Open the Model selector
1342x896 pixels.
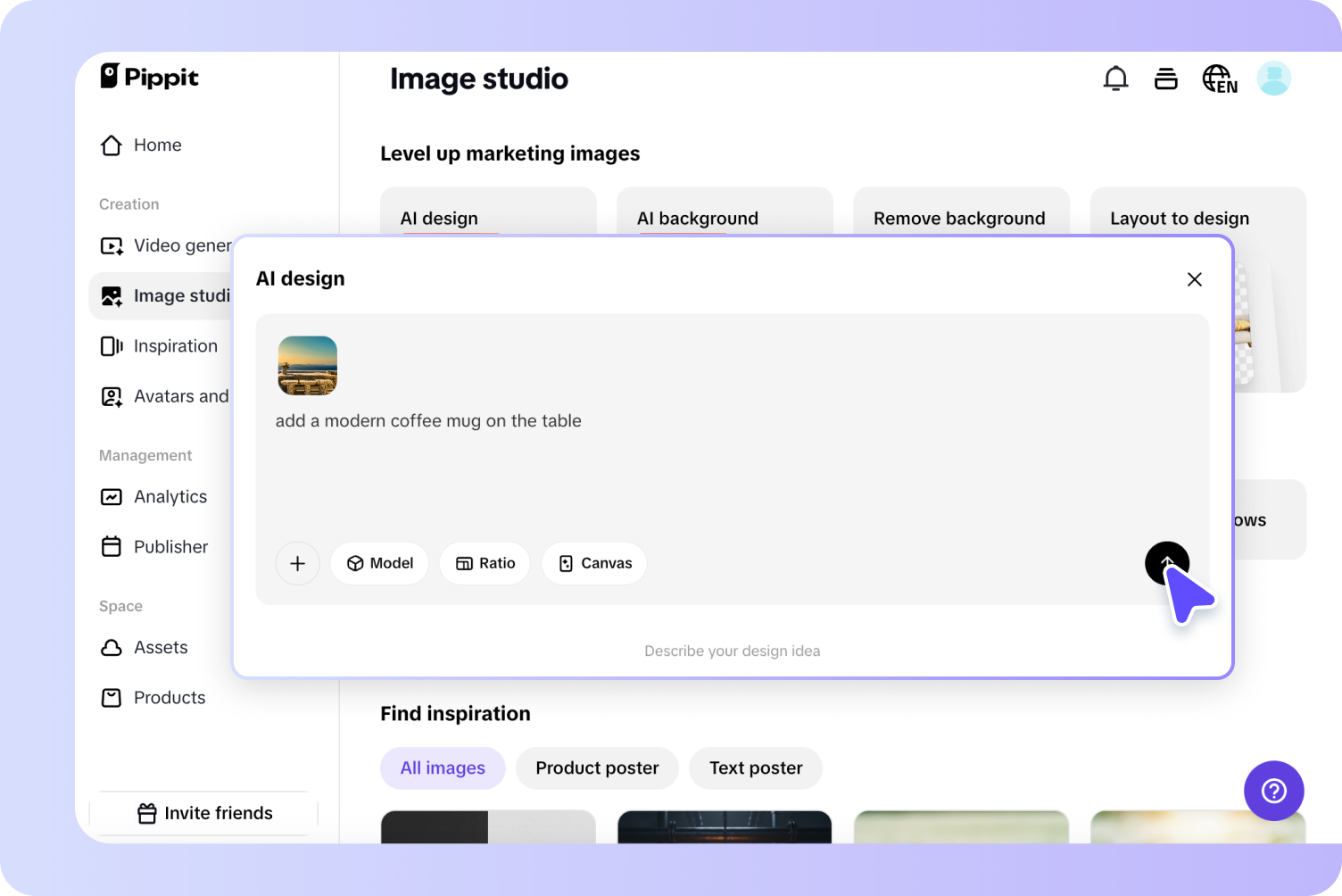pyautogui.click(x=379, y=563)
